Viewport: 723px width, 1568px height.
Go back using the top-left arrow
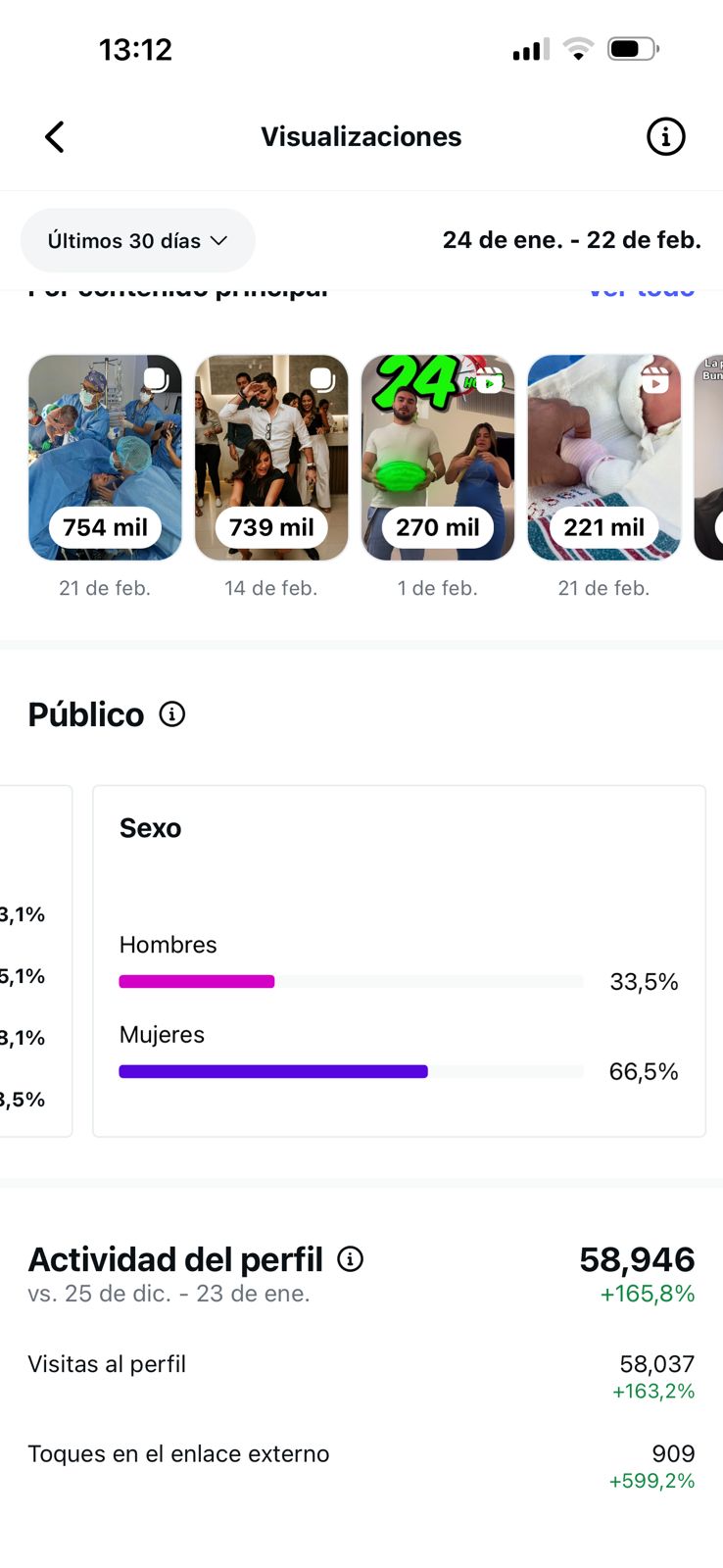(55, 137)
